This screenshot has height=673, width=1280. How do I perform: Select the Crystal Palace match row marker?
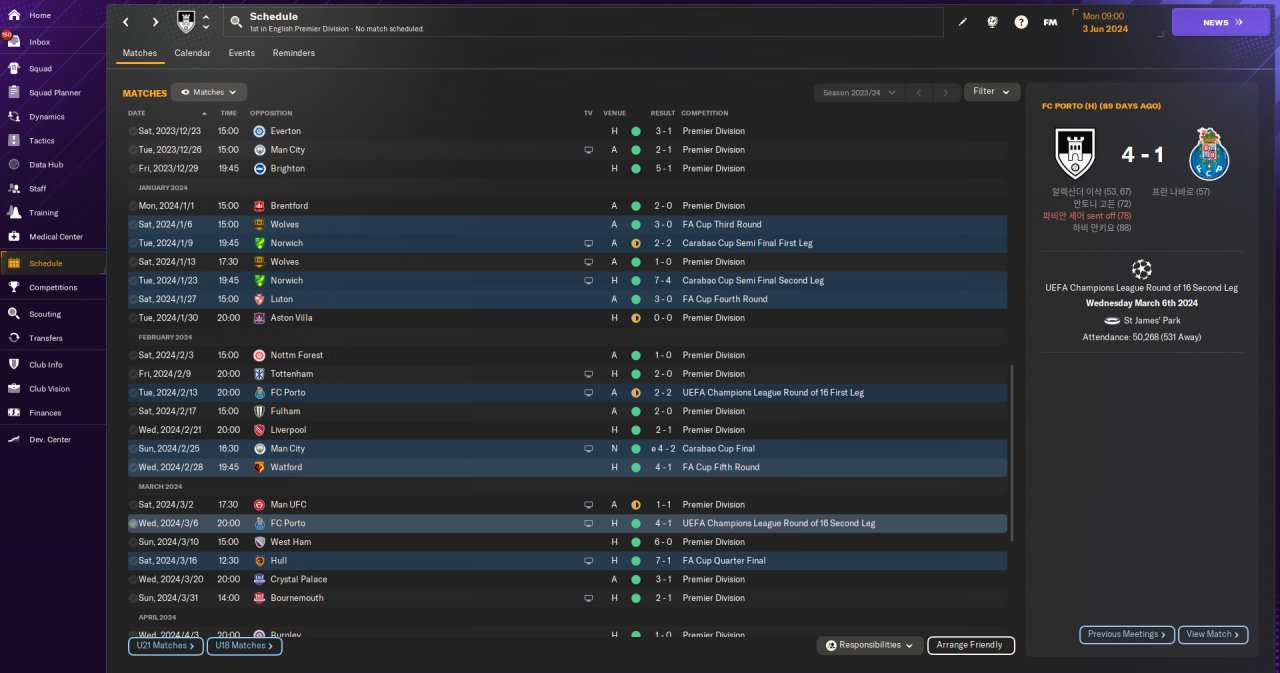pyautogui.click(x=133, y=579)
